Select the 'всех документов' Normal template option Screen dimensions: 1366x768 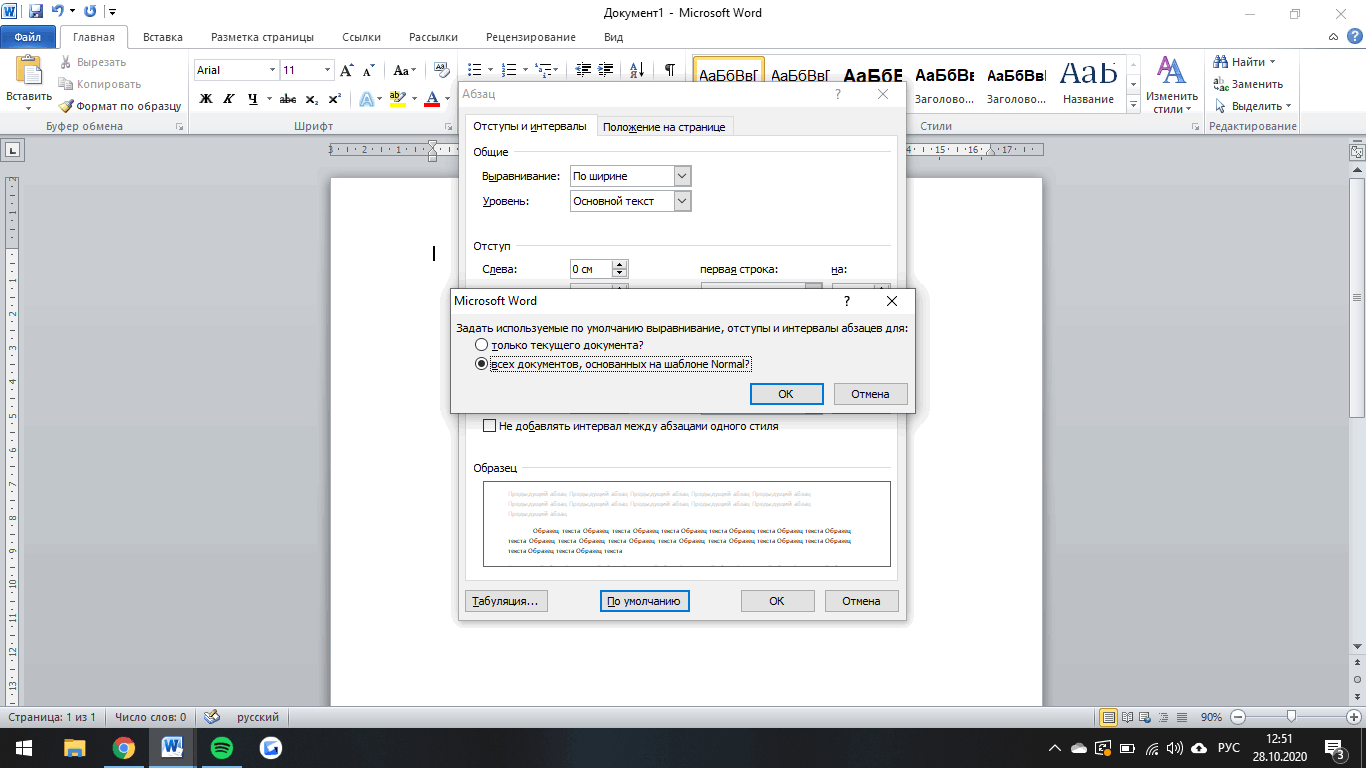(481, 364)
